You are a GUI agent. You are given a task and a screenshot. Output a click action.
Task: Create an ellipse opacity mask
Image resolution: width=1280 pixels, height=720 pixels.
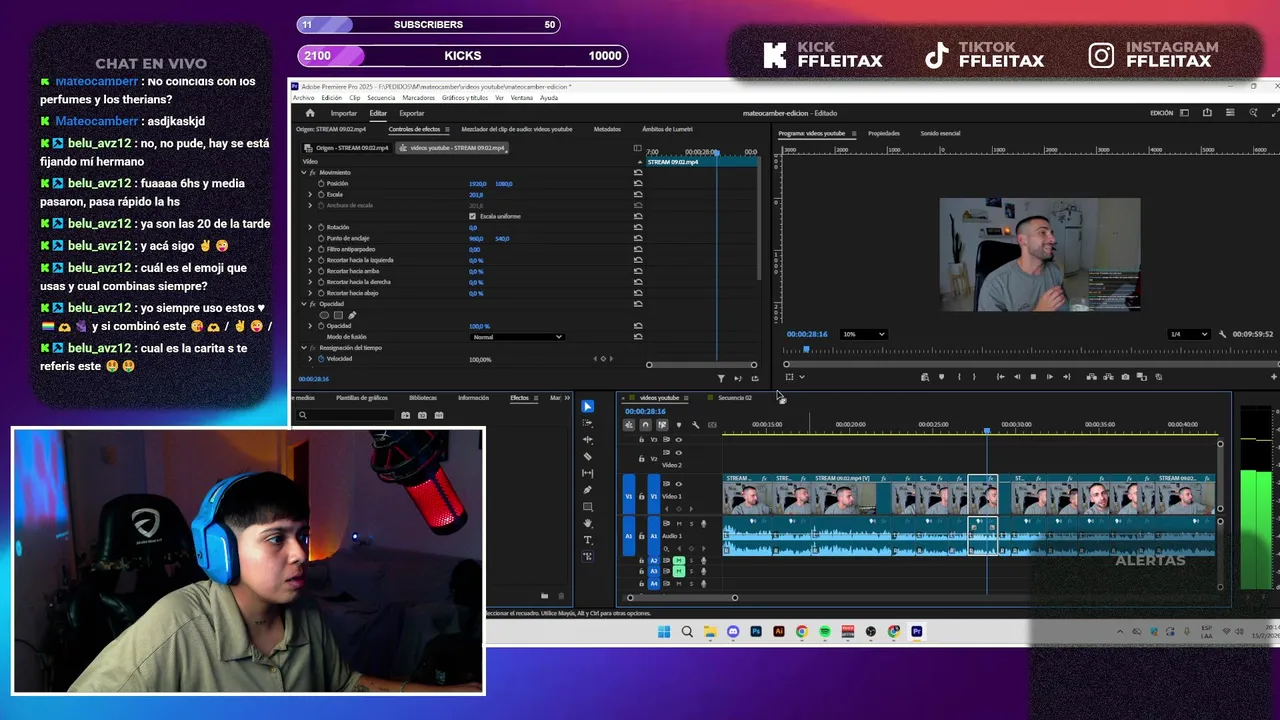click(324, 315)
